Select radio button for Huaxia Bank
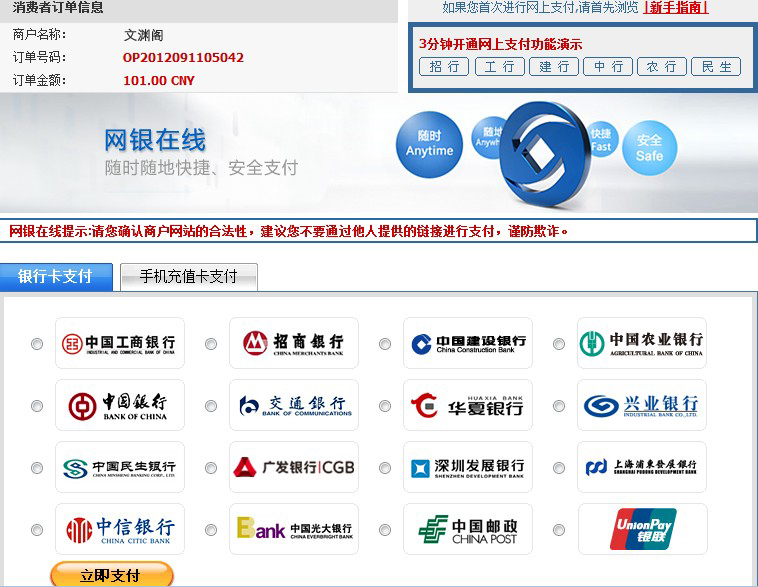The image size is (758, 587). (385, 407)
